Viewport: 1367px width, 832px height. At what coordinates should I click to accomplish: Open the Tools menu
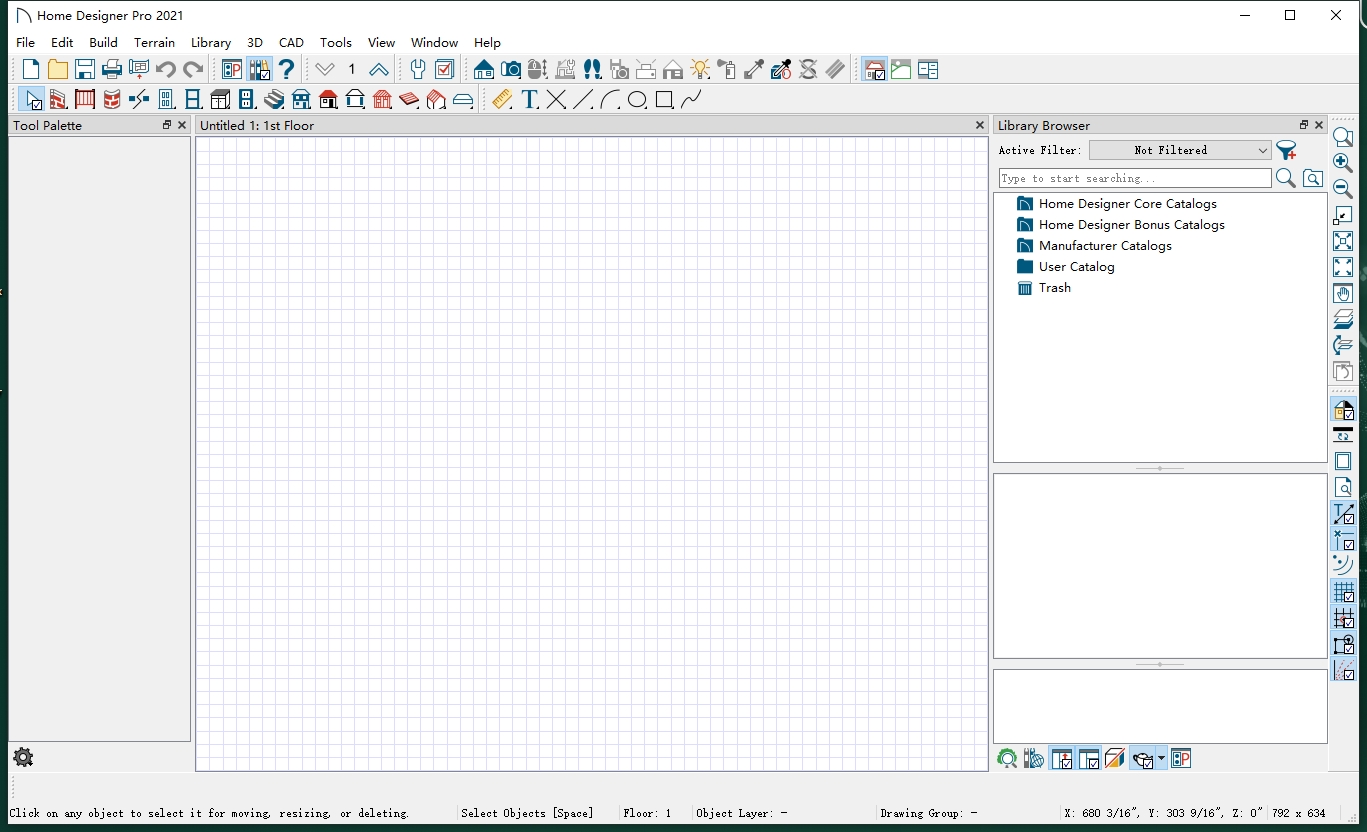336,42
